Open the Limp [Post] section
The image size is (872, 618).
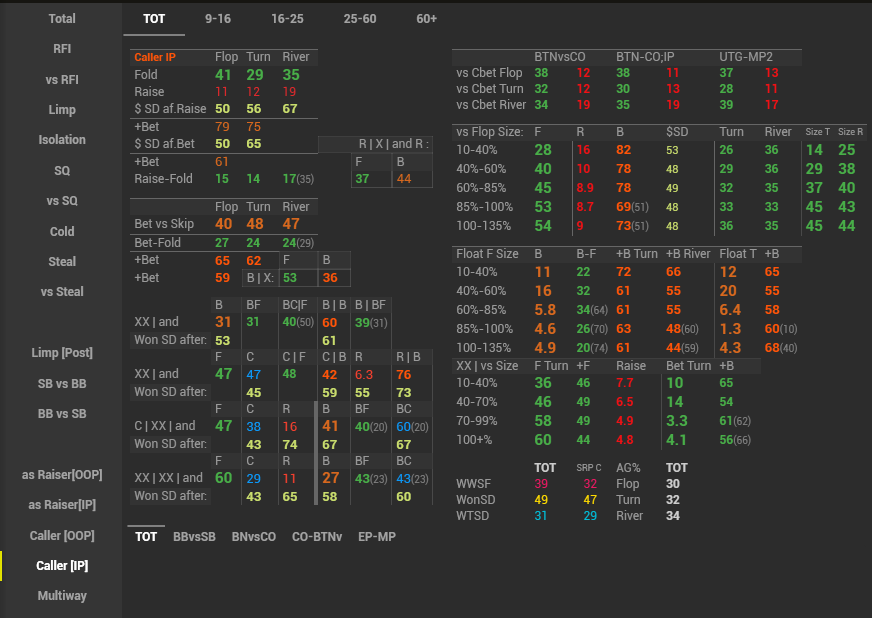coord(61,353)
